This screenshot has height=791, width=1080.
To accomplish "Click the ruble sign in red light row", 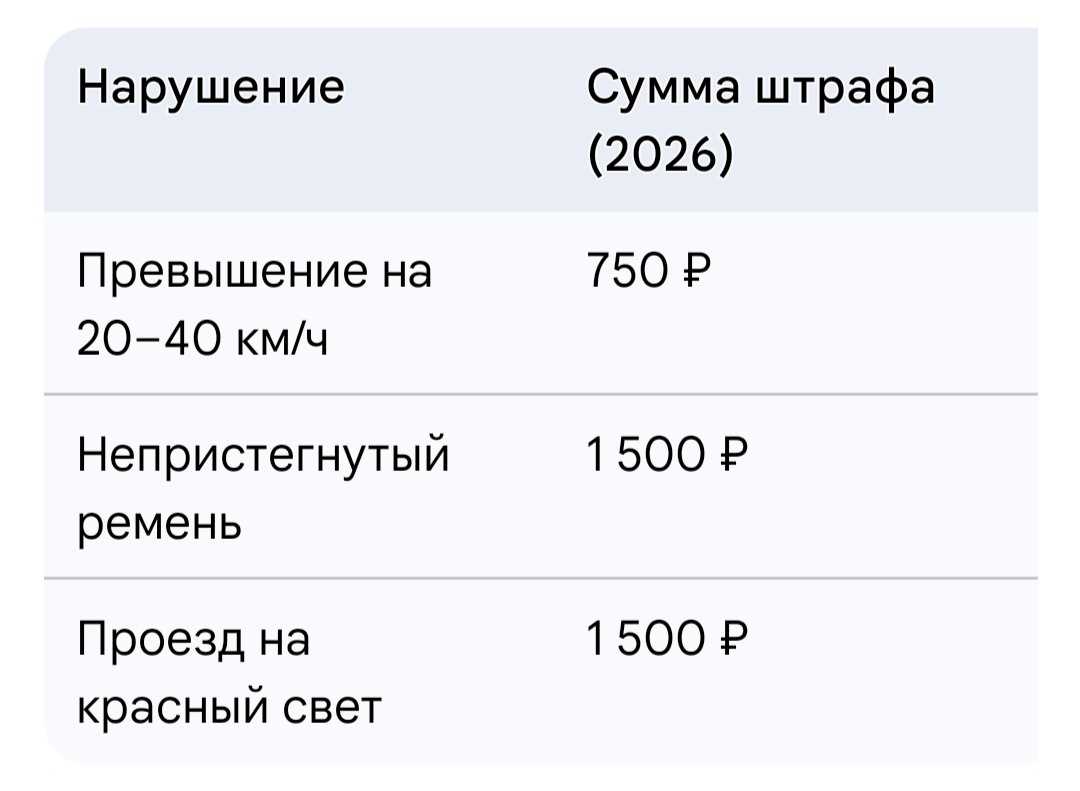I will point(734,638).
